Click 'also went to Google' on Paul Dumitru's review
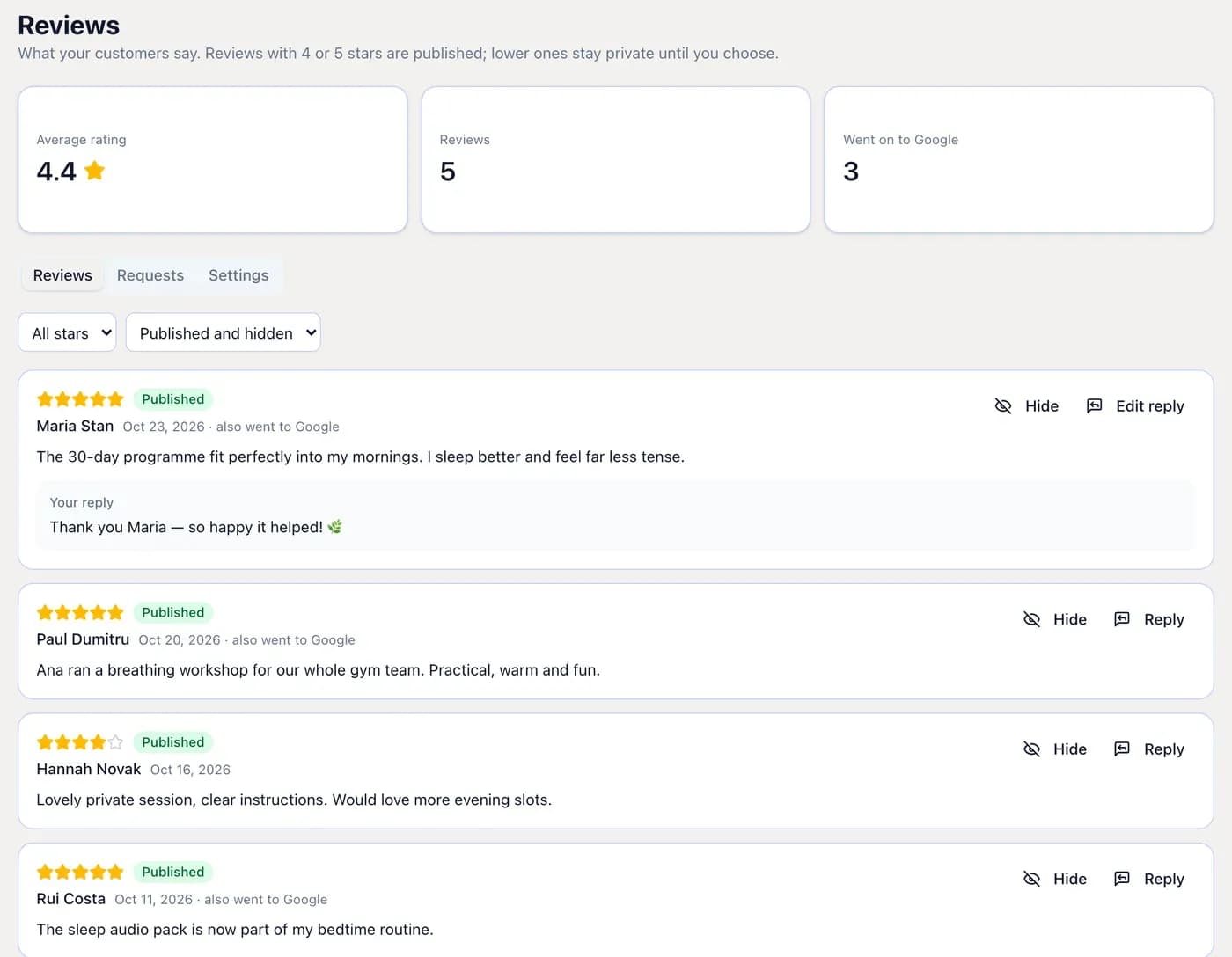This screenshot has width=1232, height=957. point(294,640)
